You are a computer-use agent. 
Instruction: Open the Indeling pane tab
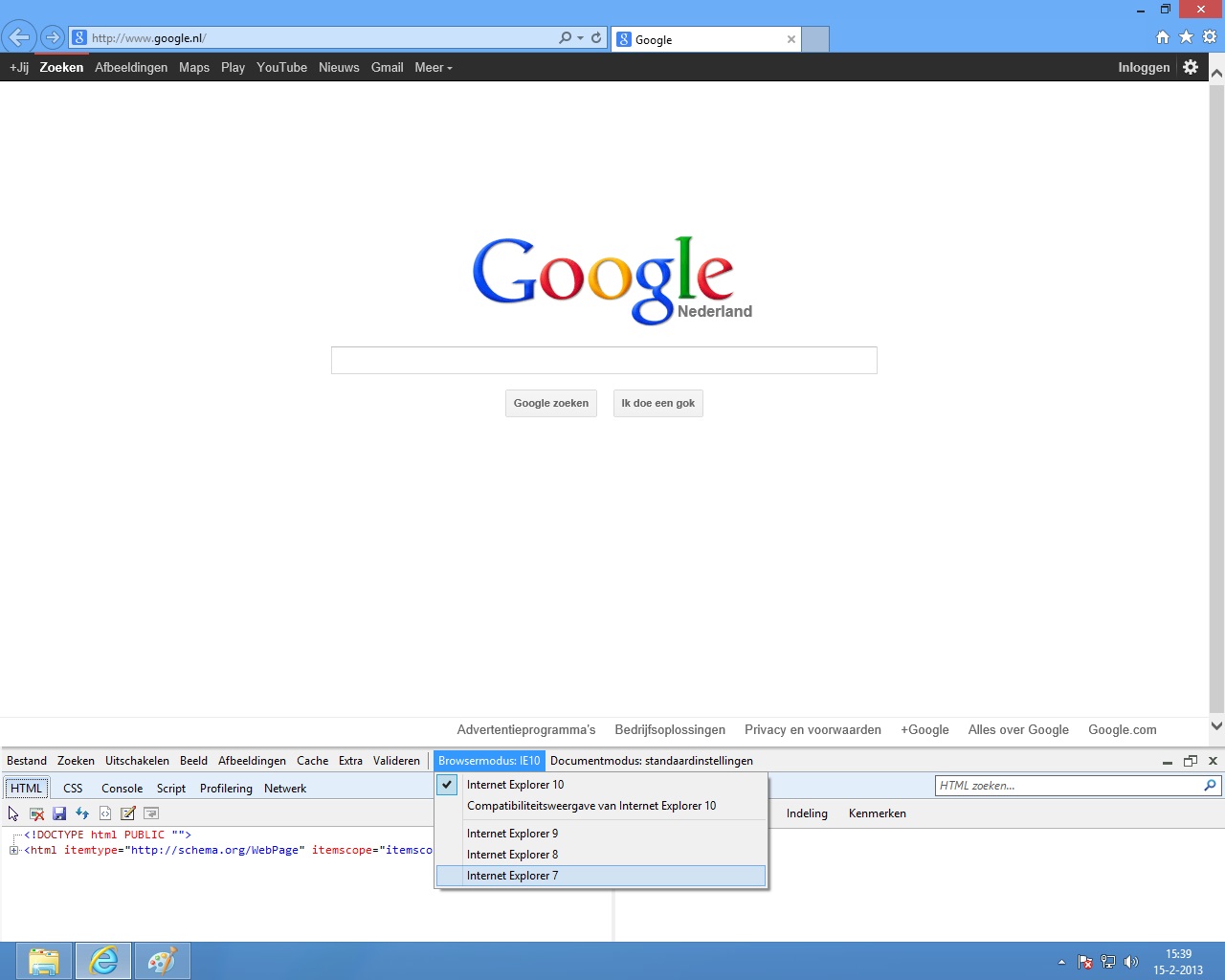pyautogui.click(x=807, y=813)
